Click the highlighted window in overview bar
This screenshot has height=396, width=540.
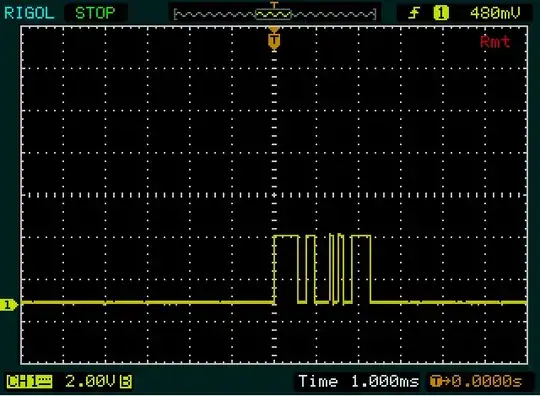tap(273, 14)
